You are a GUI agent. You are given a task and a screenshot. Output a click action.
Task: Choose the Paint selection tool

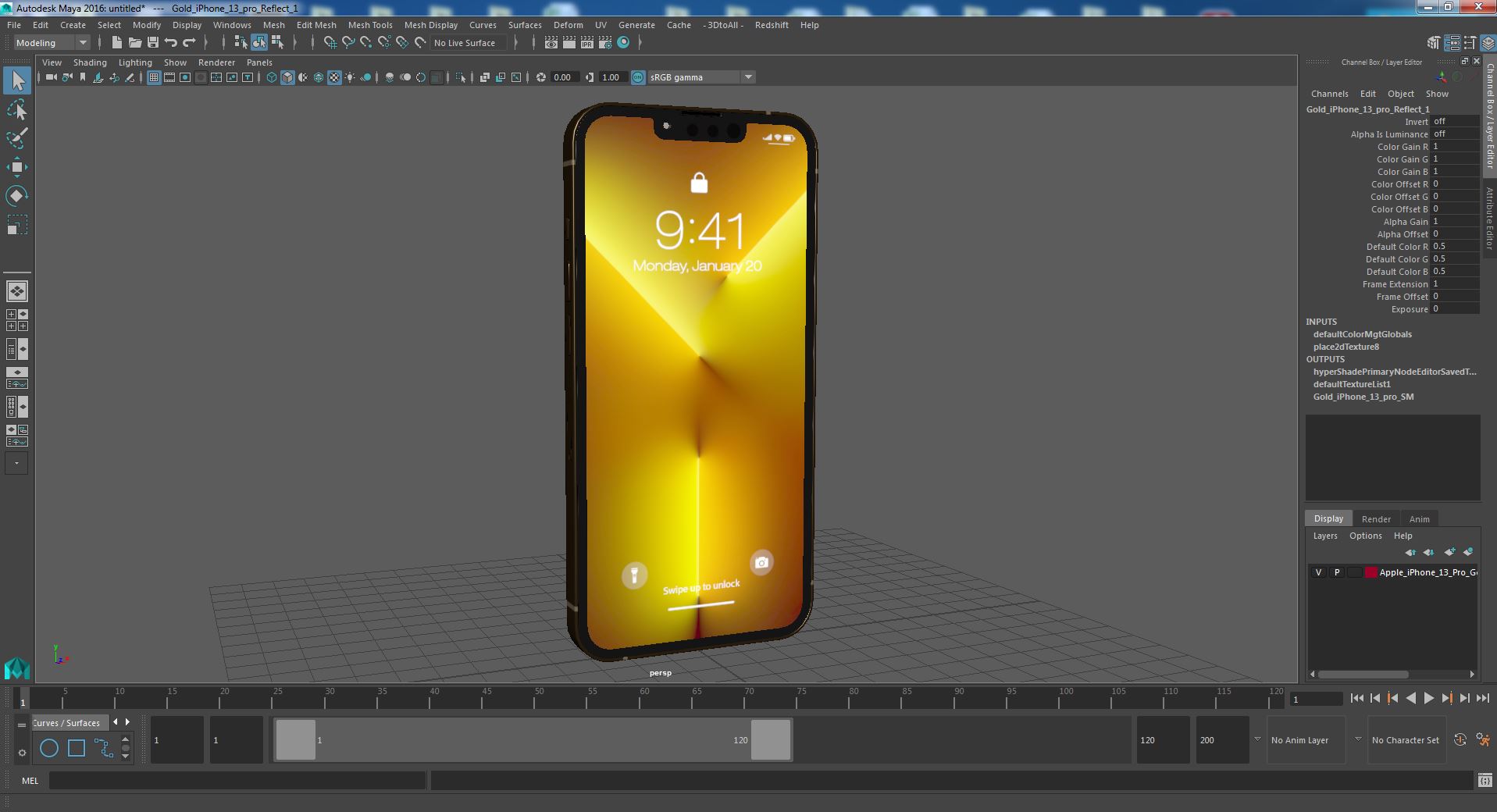17,138
